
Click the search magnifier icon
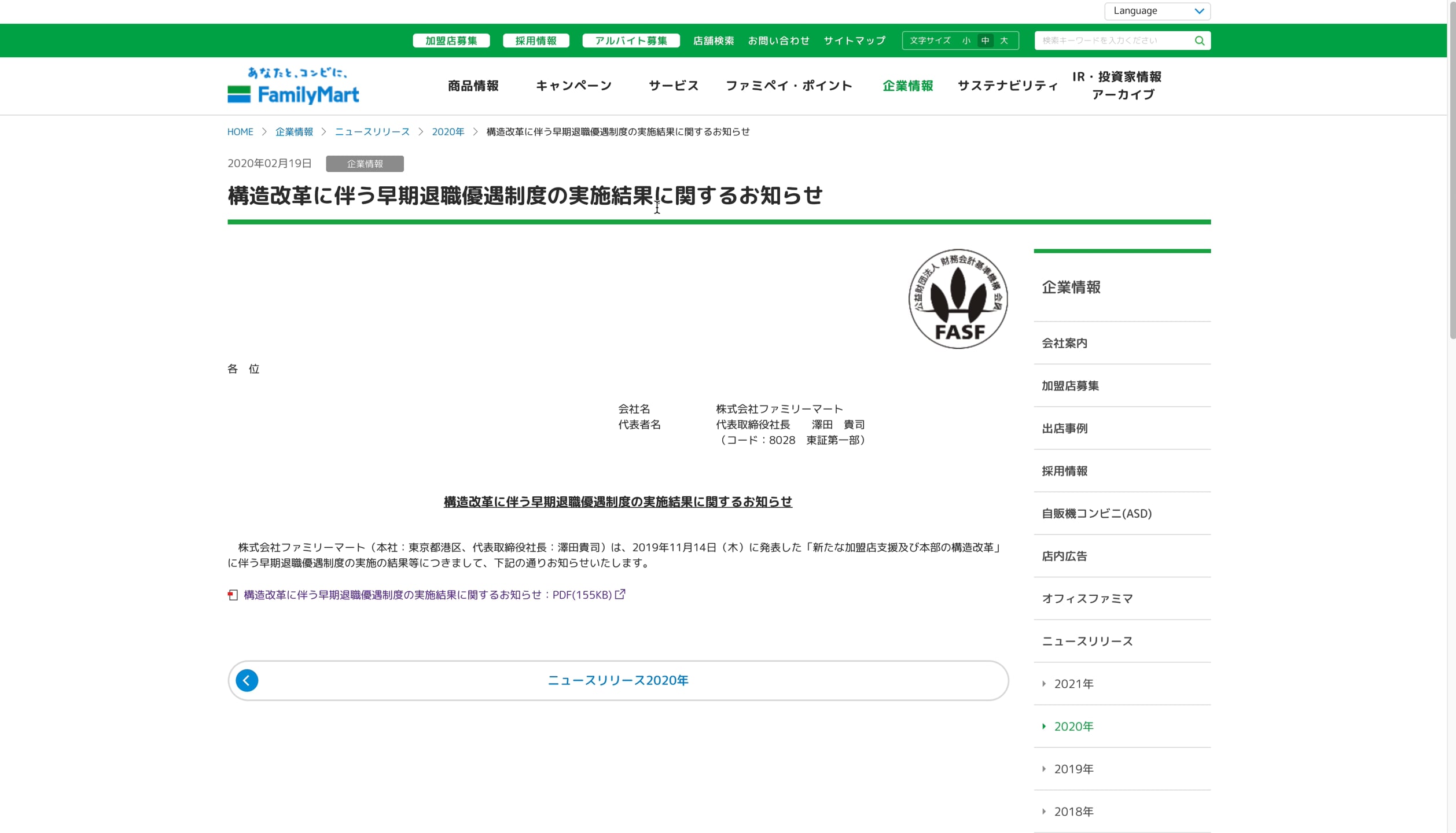pos(1199,40)
